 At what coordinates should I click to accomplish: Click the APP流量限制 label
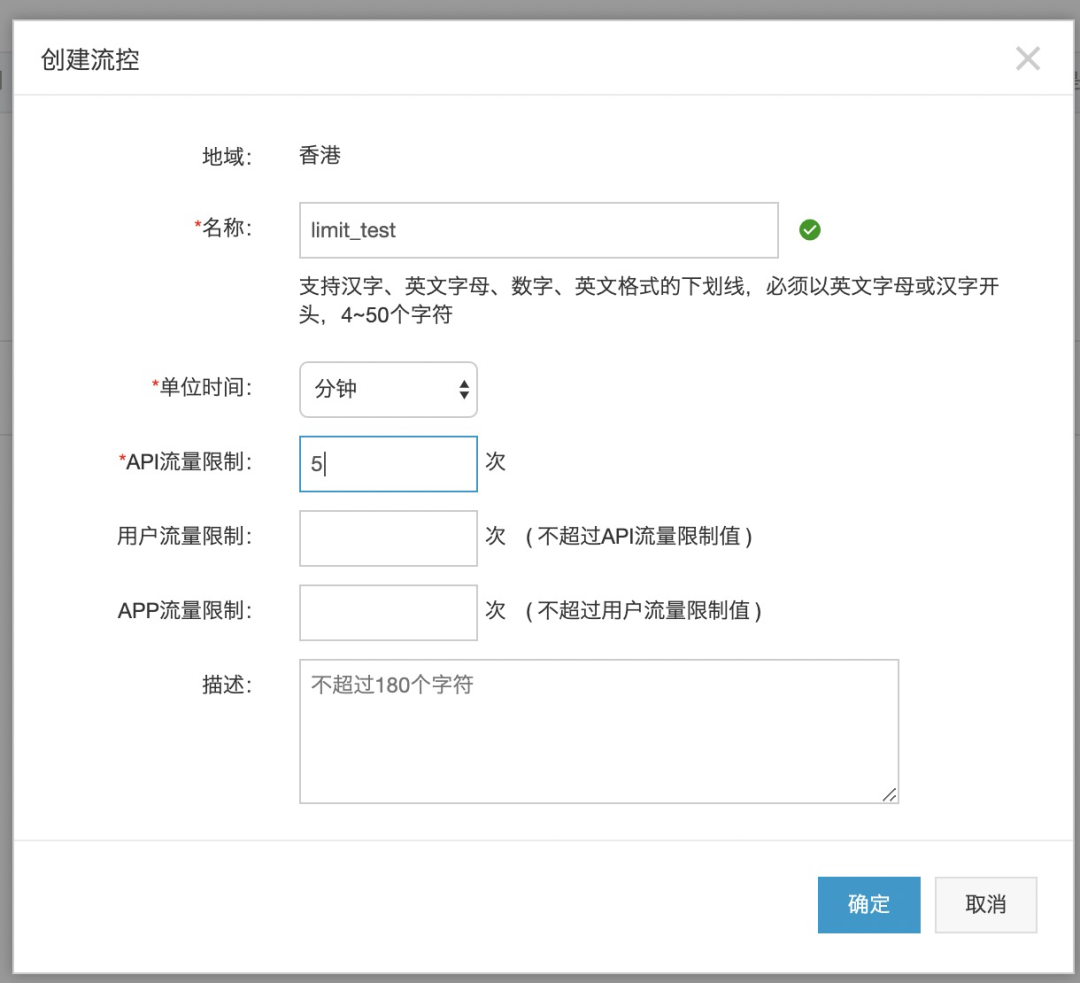(185, 610)
